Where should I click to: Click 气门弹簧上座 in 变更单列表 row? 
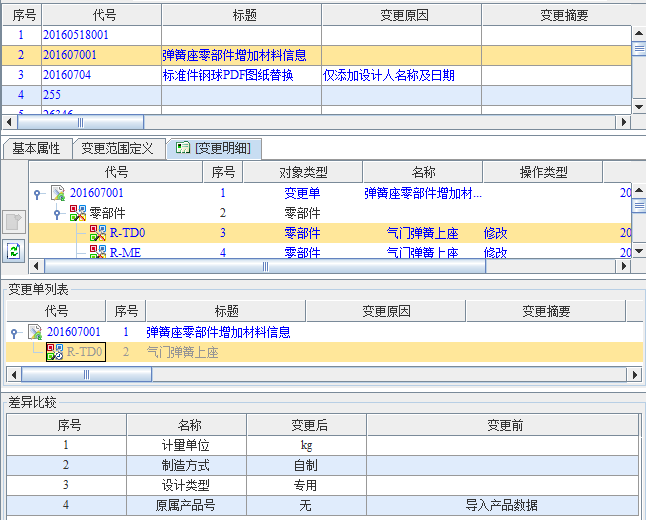183,352
